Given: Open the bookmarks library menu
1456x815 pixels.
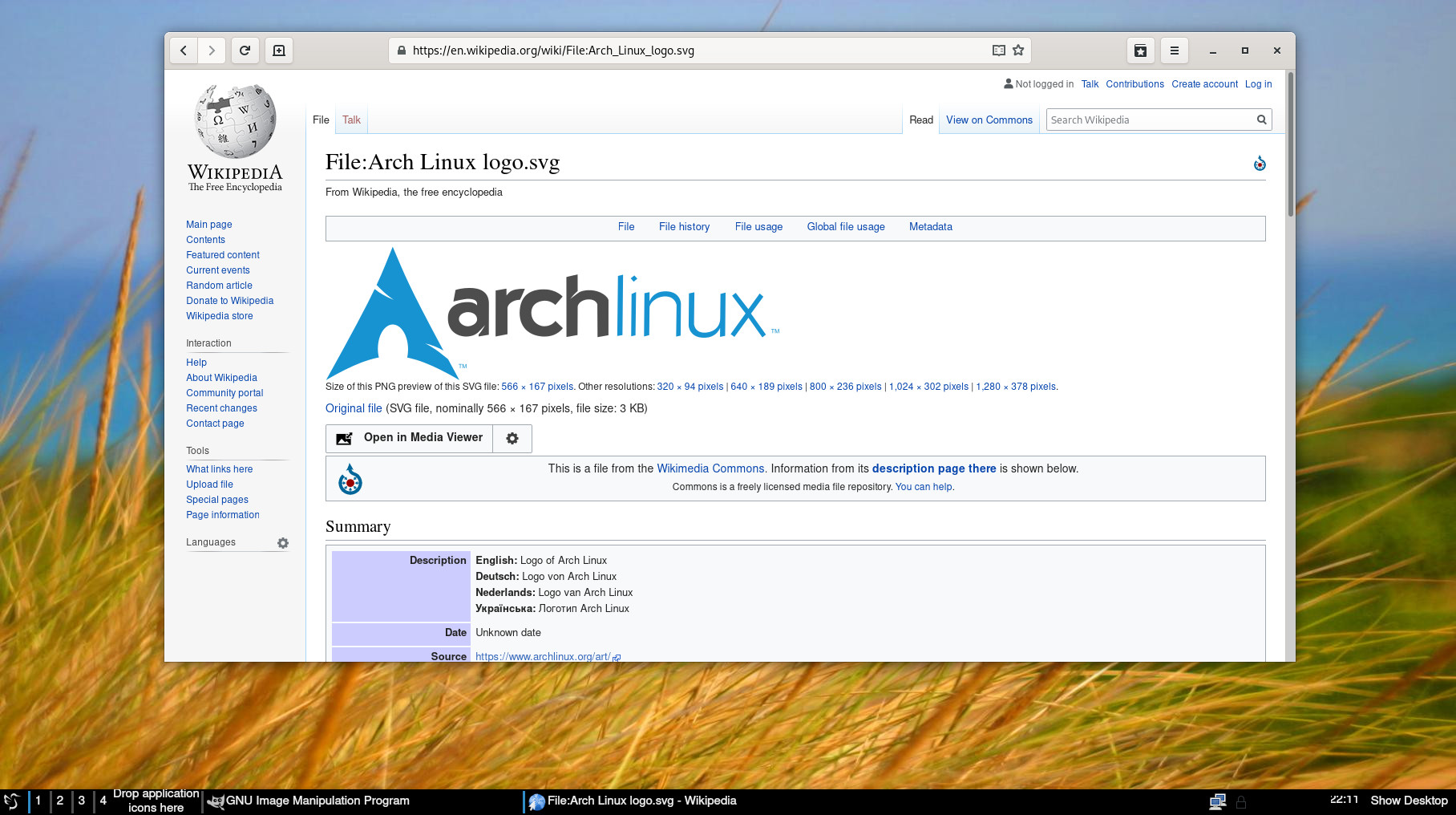Looking at the screenshot, I should pos(1140,50).
